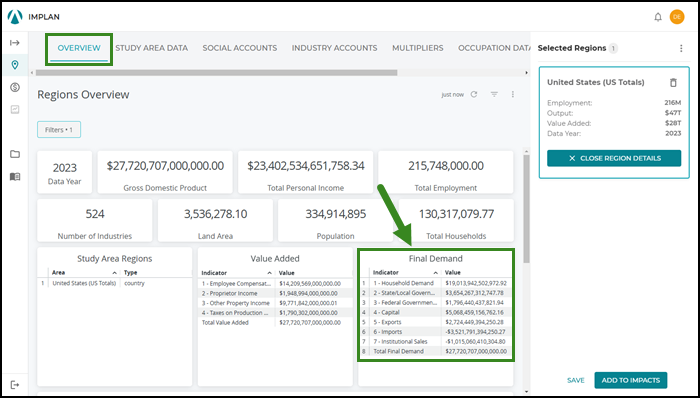Open the DE user avatar menu

pyautogui.click(x=677, y=17)
